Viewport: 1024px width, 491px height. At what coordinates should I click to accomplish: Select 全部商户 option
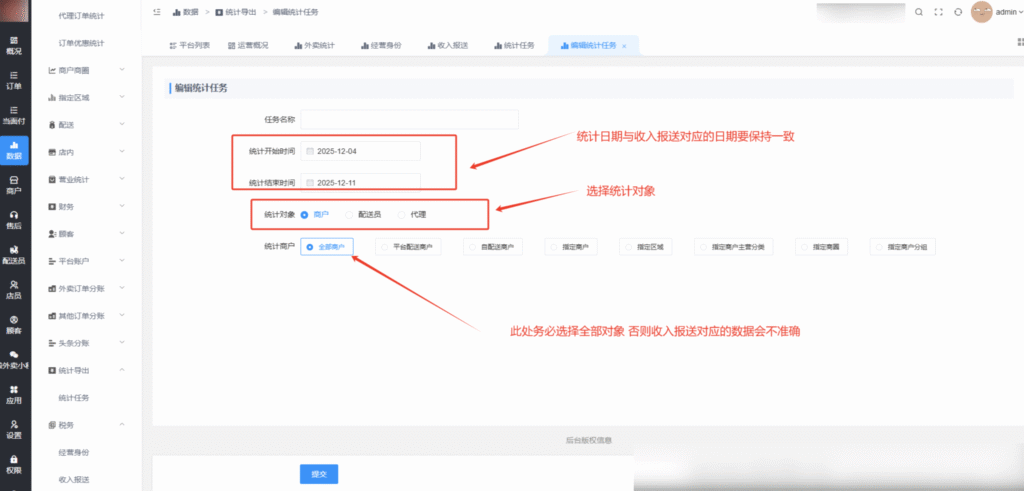coord(327,247)
